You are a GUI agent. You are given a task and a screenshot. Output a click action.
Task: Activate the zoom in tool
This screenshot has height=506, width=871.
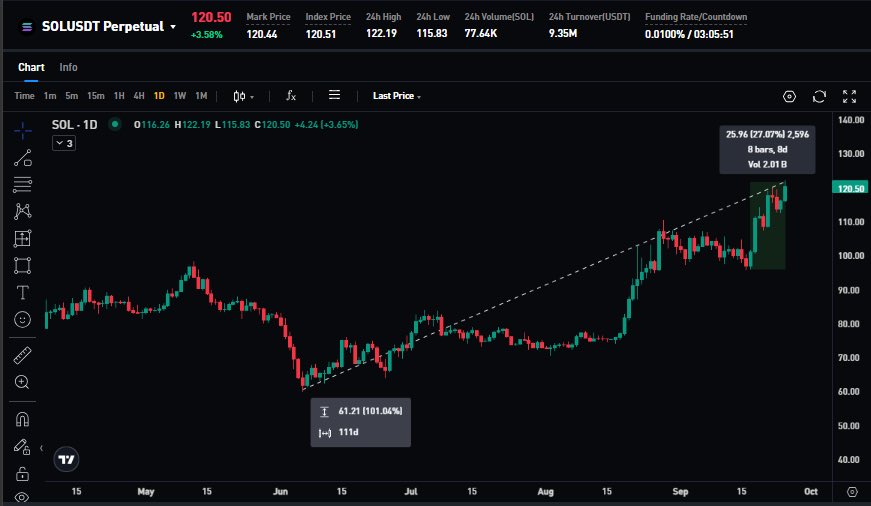point(23,382)
